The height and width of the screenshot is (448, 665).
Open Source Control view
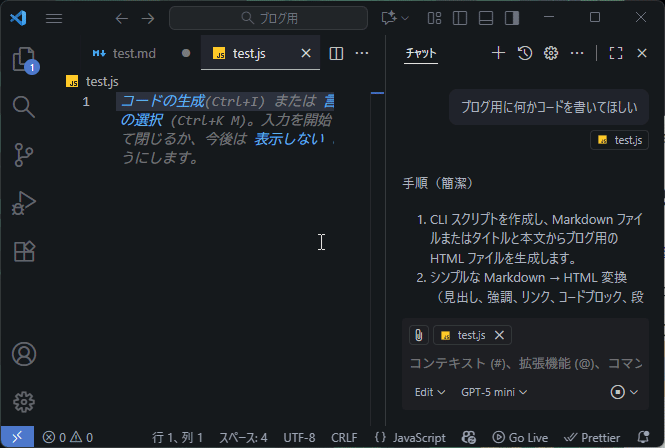click(x=24, y=154)
